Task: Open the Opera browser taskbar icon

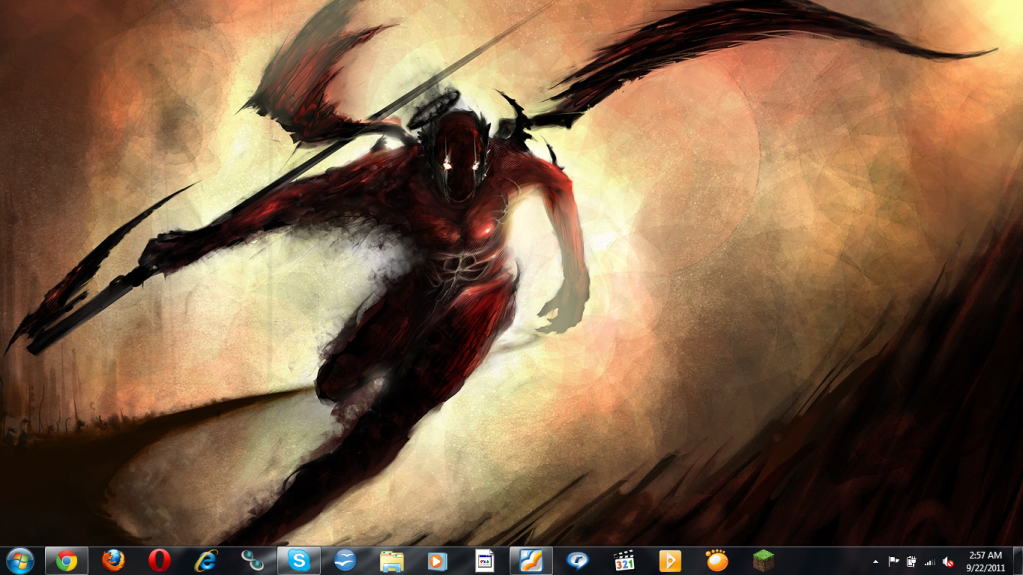Action: click(159, 561)
